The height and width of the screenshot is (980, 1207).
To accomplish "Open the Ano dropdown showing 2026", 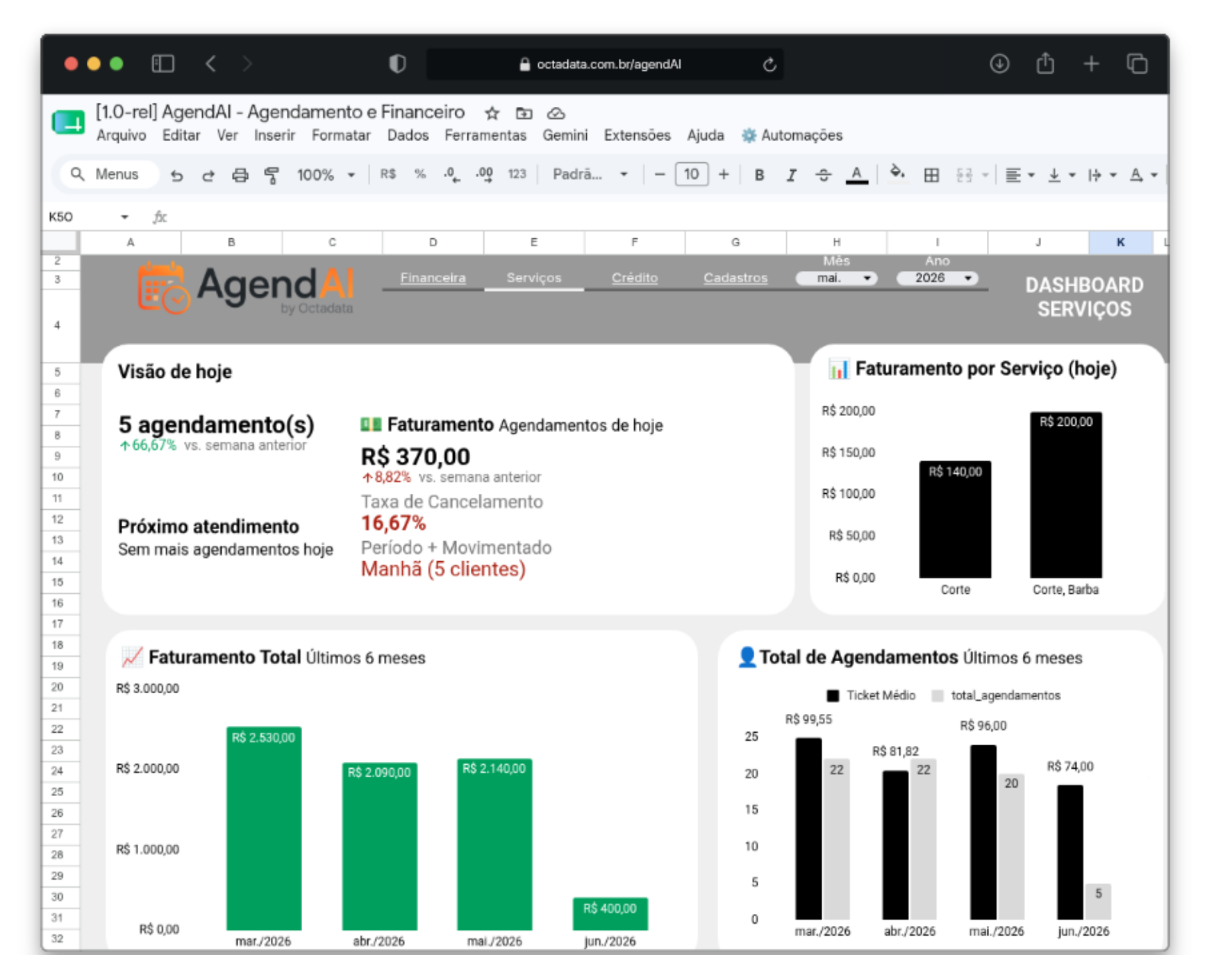I will click(938, 278).
